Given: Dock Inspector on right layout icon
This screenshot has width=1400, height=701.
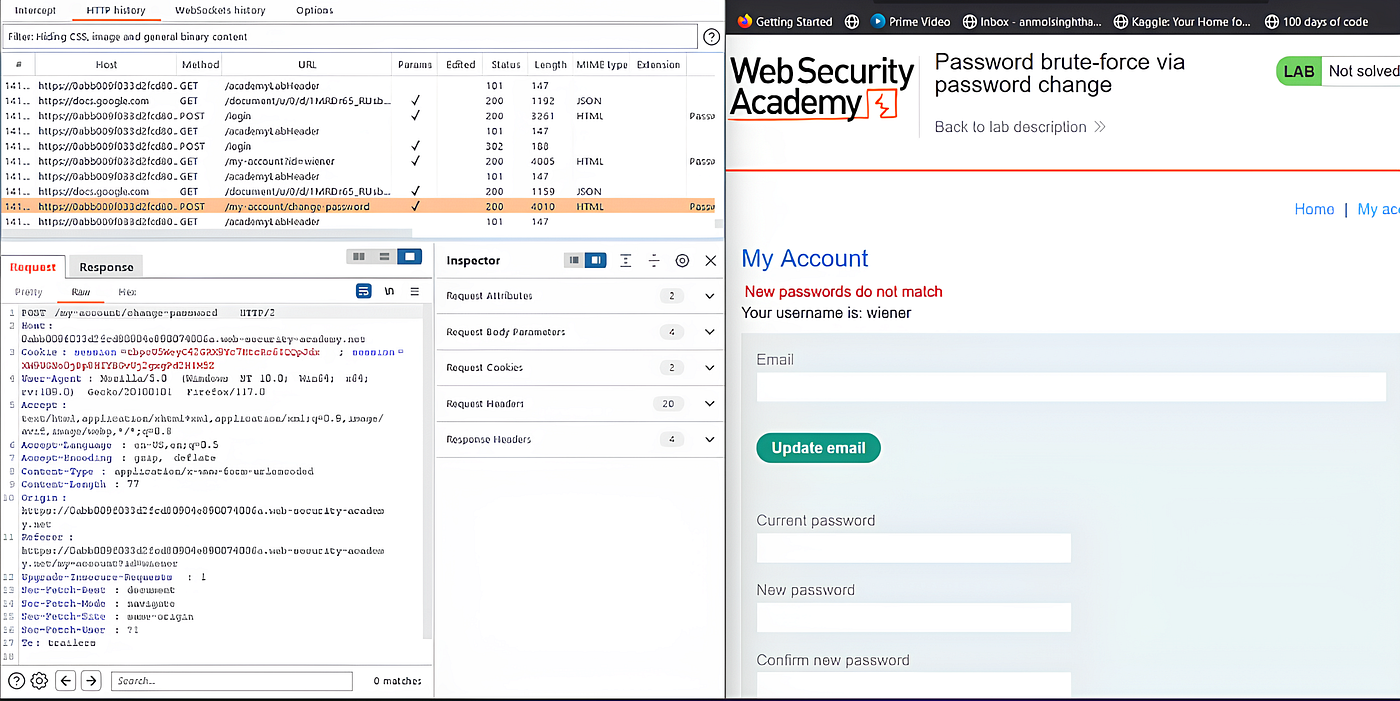Looking at the screenshot, I should (595, 260).
